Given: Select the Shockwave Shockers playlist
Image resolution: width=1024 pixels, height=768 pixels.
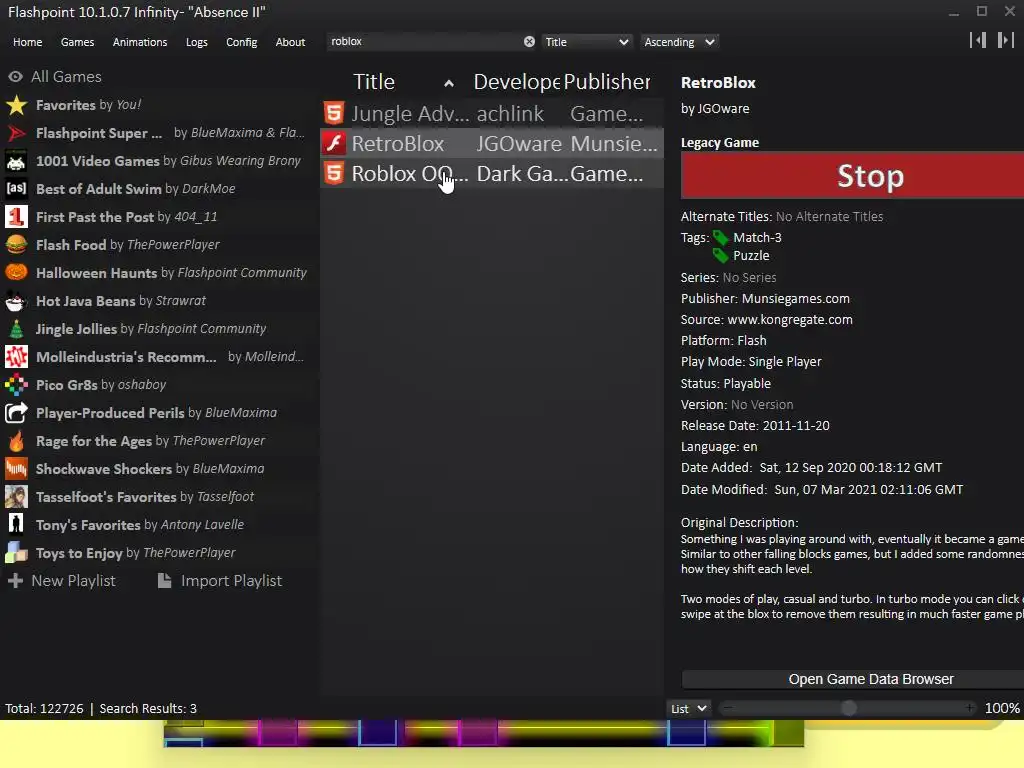Looking at the screenshot, I should point(157,469).
